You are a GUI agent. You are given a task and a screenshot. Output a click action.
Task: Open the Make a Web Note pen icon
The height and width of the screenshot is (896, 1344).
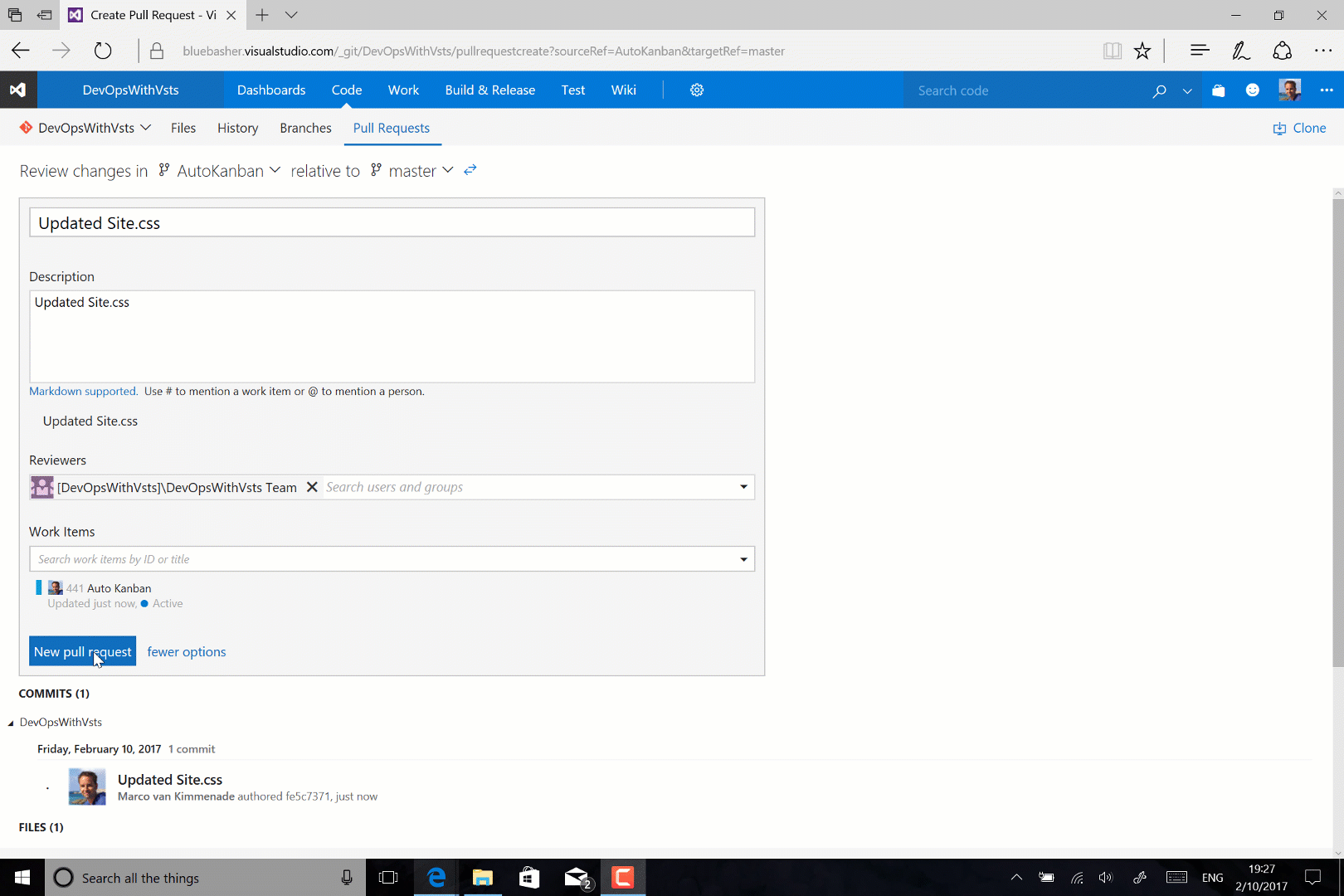tap(1241, 51)
